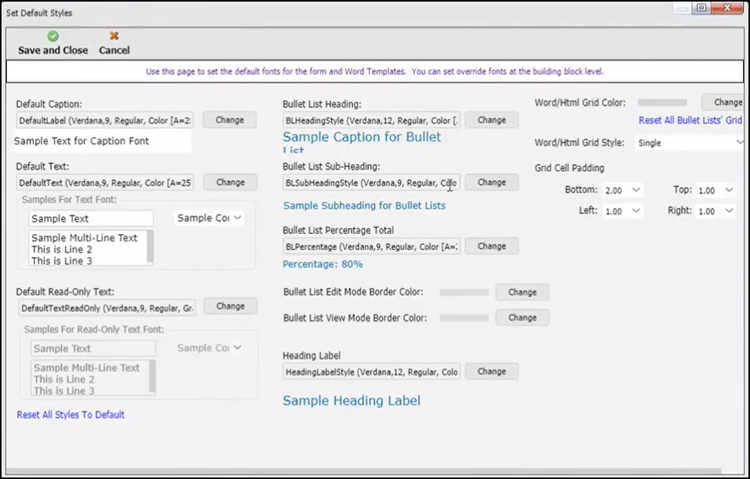
Task: Change the Heading Label style
Action: (491, 371)
